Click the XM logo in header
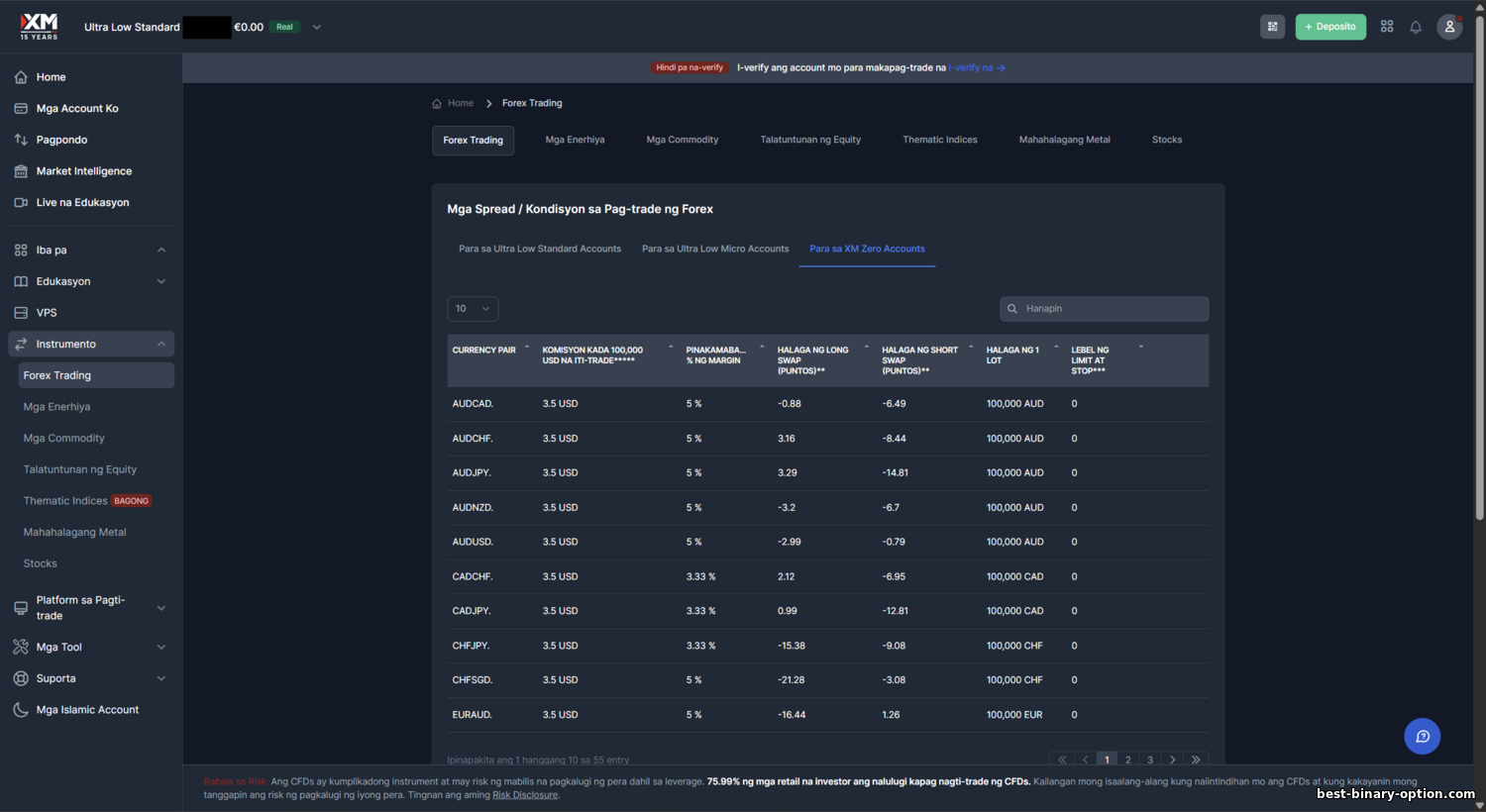The width and height of the screenshot is (1486, 812). tap(40, 26)
